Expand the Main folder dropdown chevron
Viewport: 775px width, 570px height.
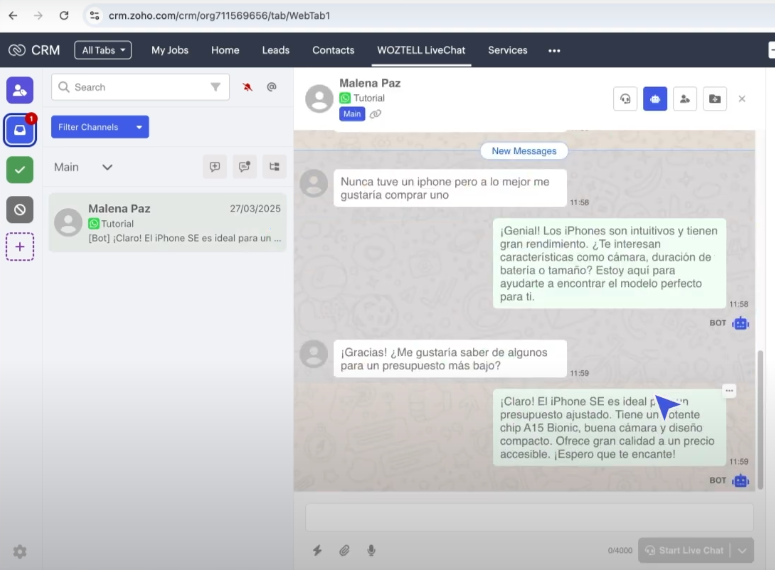pyautogui.click(x=107, y=167)
